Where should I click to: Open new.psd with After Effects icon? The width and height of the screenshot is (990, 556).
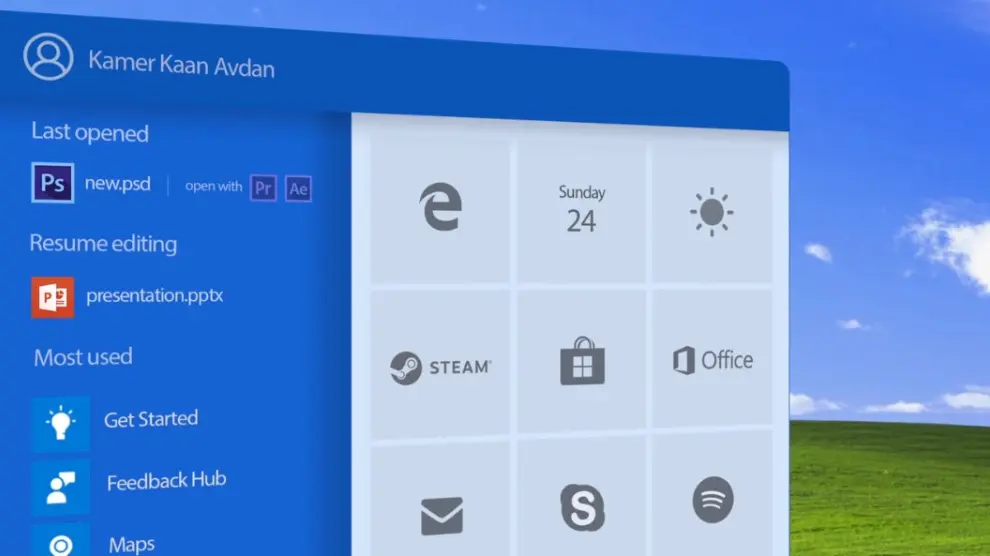tap(298, 188)
